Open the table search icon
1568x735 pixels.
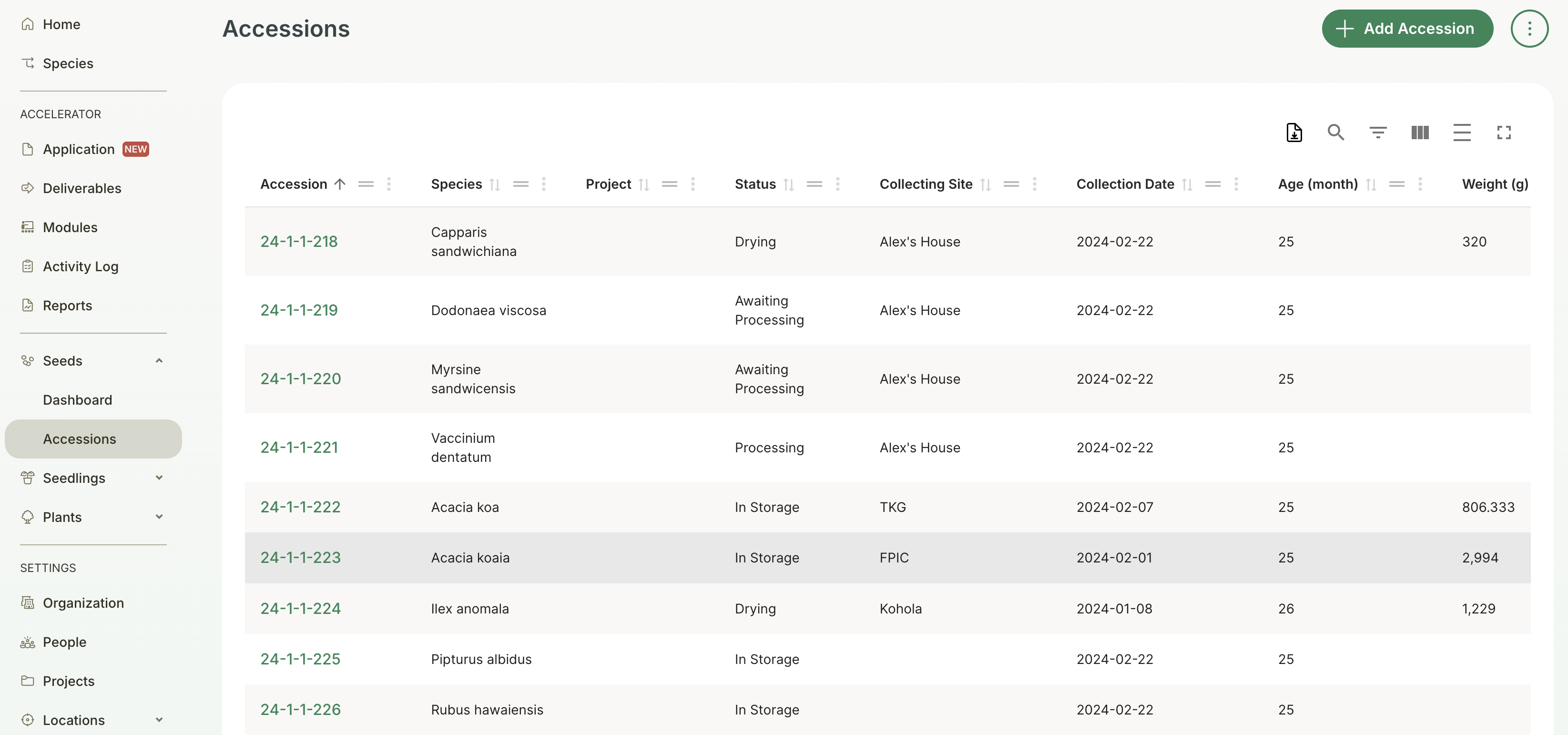point(1335,132)
